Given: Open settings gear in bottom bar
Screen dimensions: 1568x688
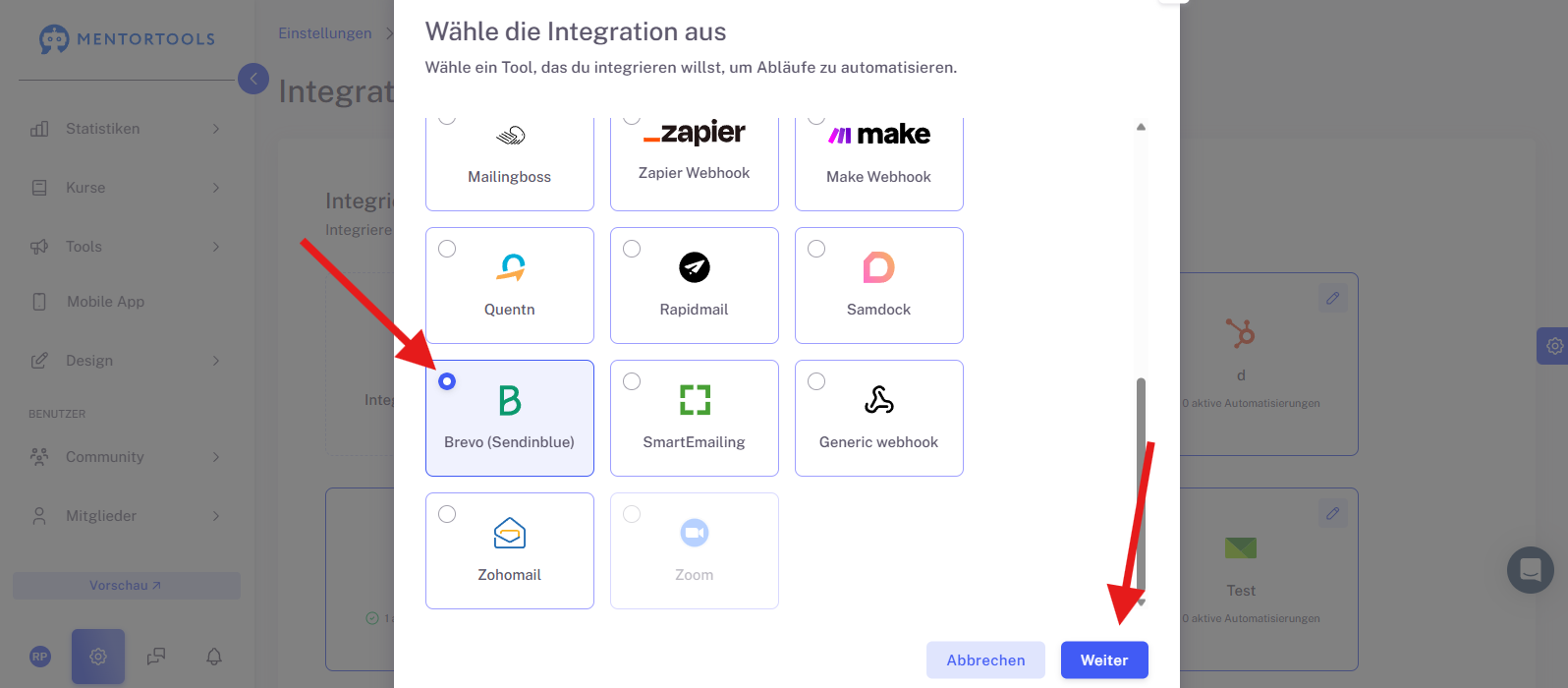Looking at the screenshot, I should pyautogui.click(x=98, y=657).
